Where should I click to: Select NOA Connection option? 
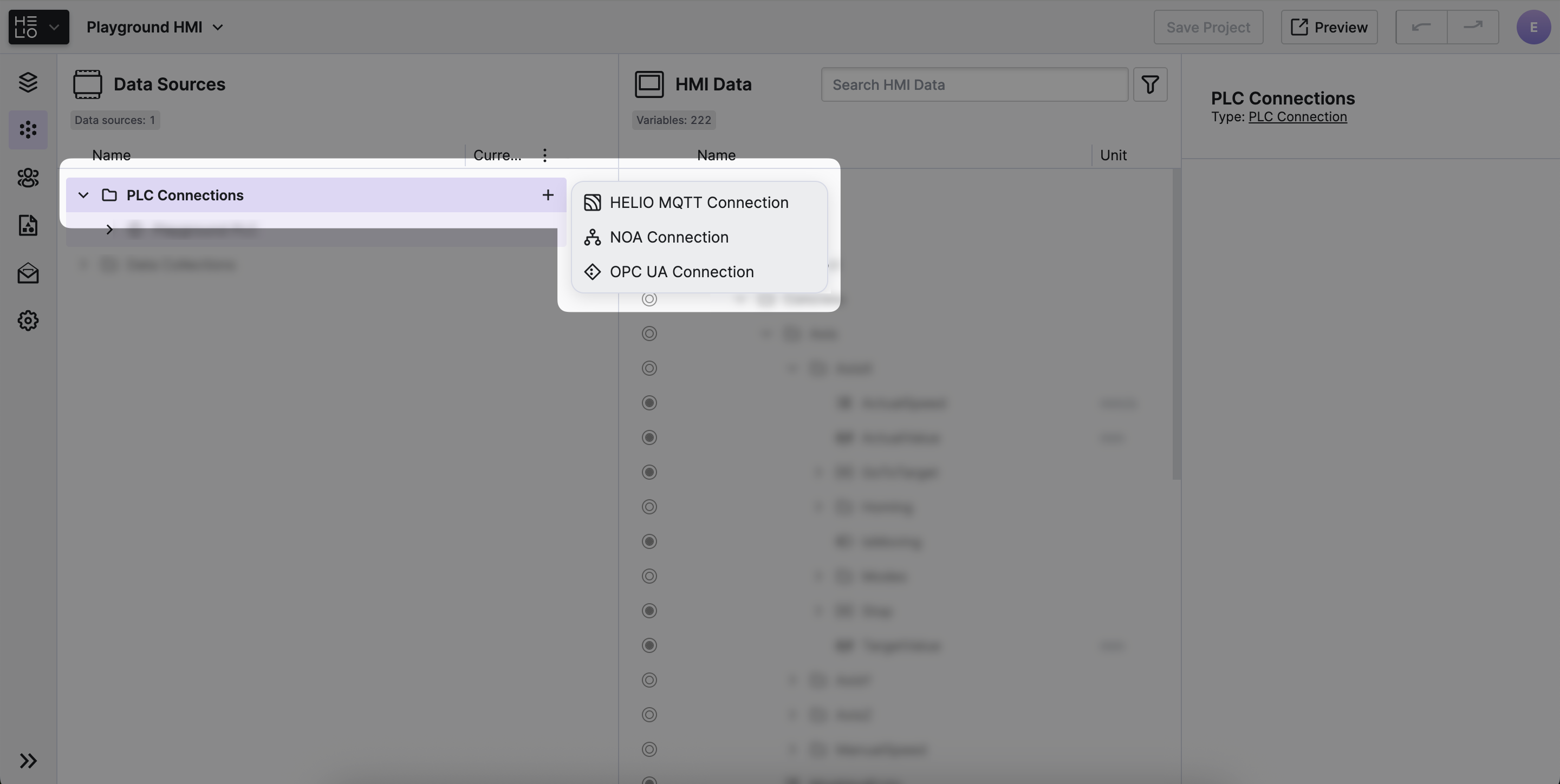668,237
